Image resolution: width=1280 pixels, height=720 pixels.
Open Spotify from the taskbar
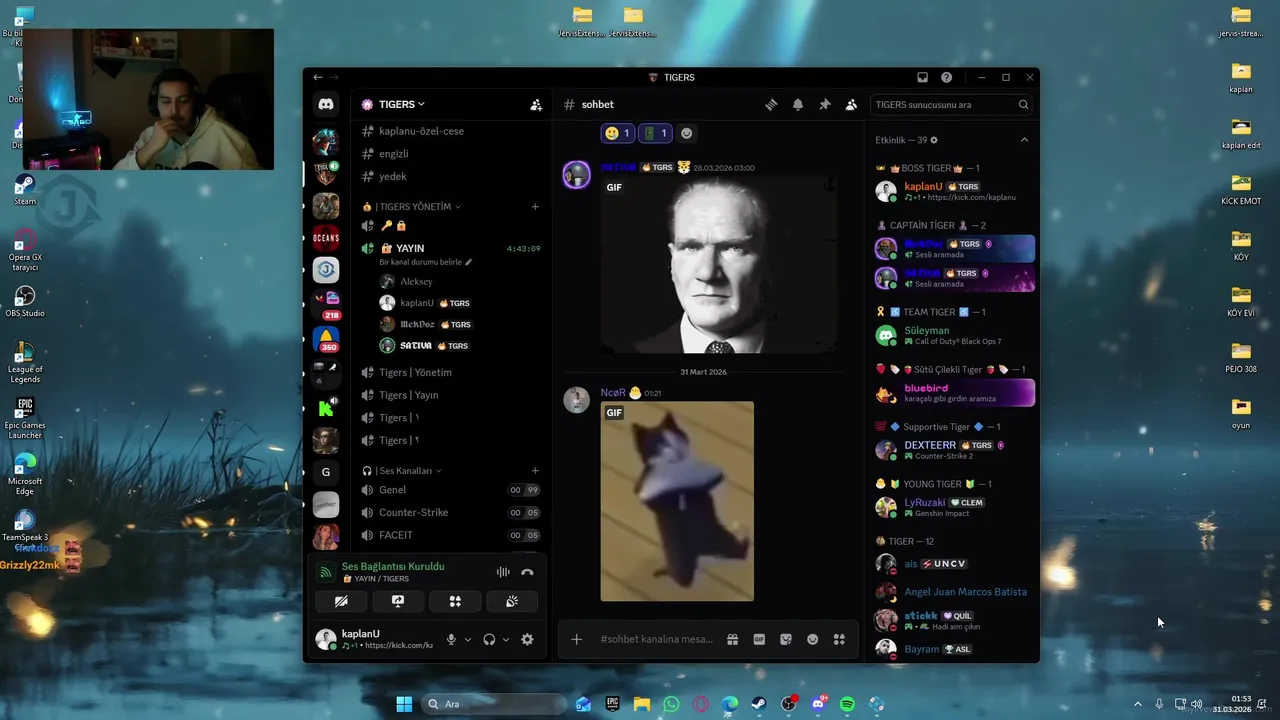[x=847, y=704]
